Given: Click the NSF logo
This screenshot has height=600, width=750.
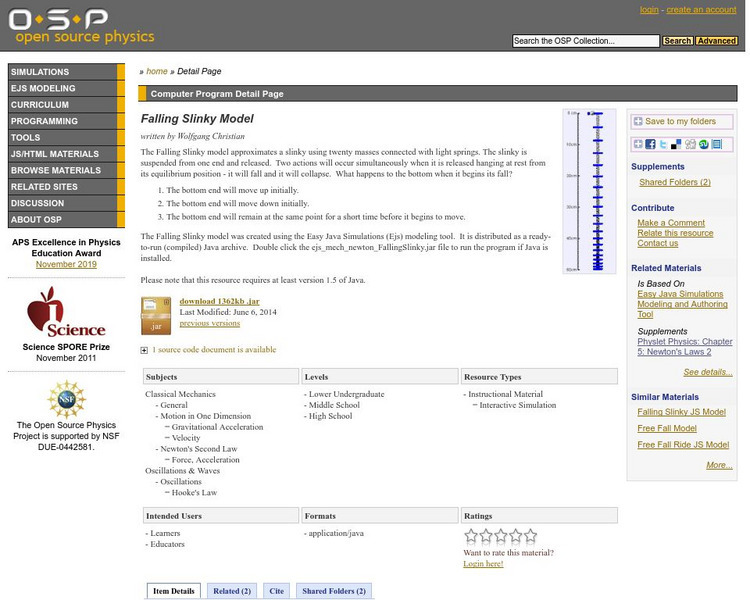Looking at the screenshot, I should (x=66, y=399).
